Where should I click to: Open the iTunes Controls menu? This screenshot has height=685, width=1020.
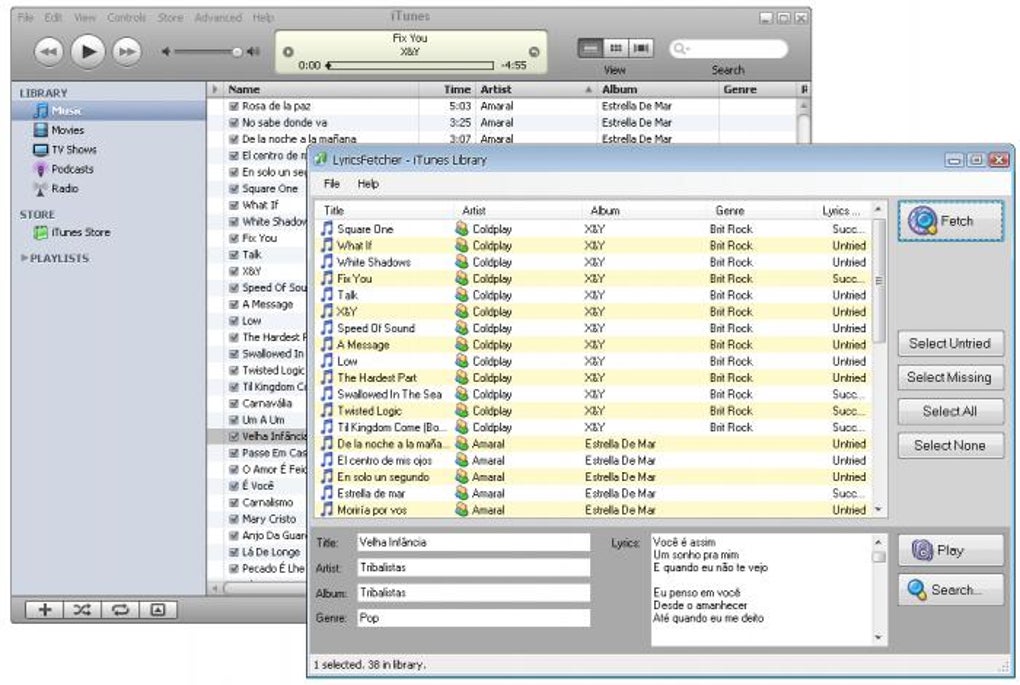click(x=126, y=18)
